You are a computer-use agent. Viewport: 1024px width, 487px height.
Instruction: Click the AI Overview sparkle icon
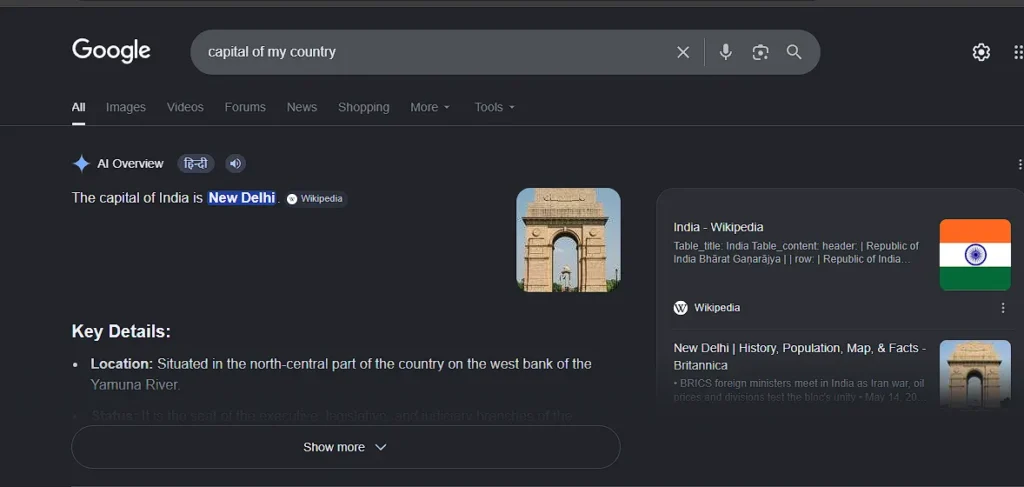[81, 164]
